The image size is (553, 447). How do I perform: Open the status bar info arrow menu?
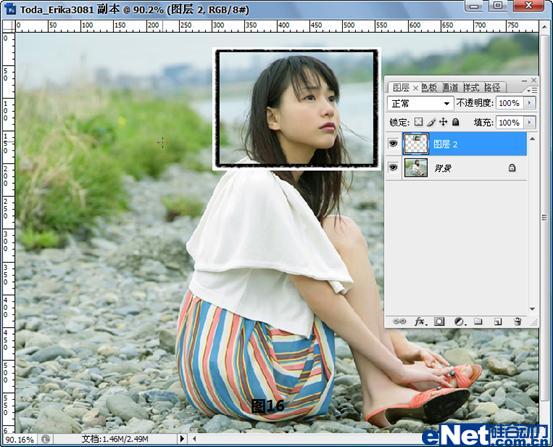[182, 439]
